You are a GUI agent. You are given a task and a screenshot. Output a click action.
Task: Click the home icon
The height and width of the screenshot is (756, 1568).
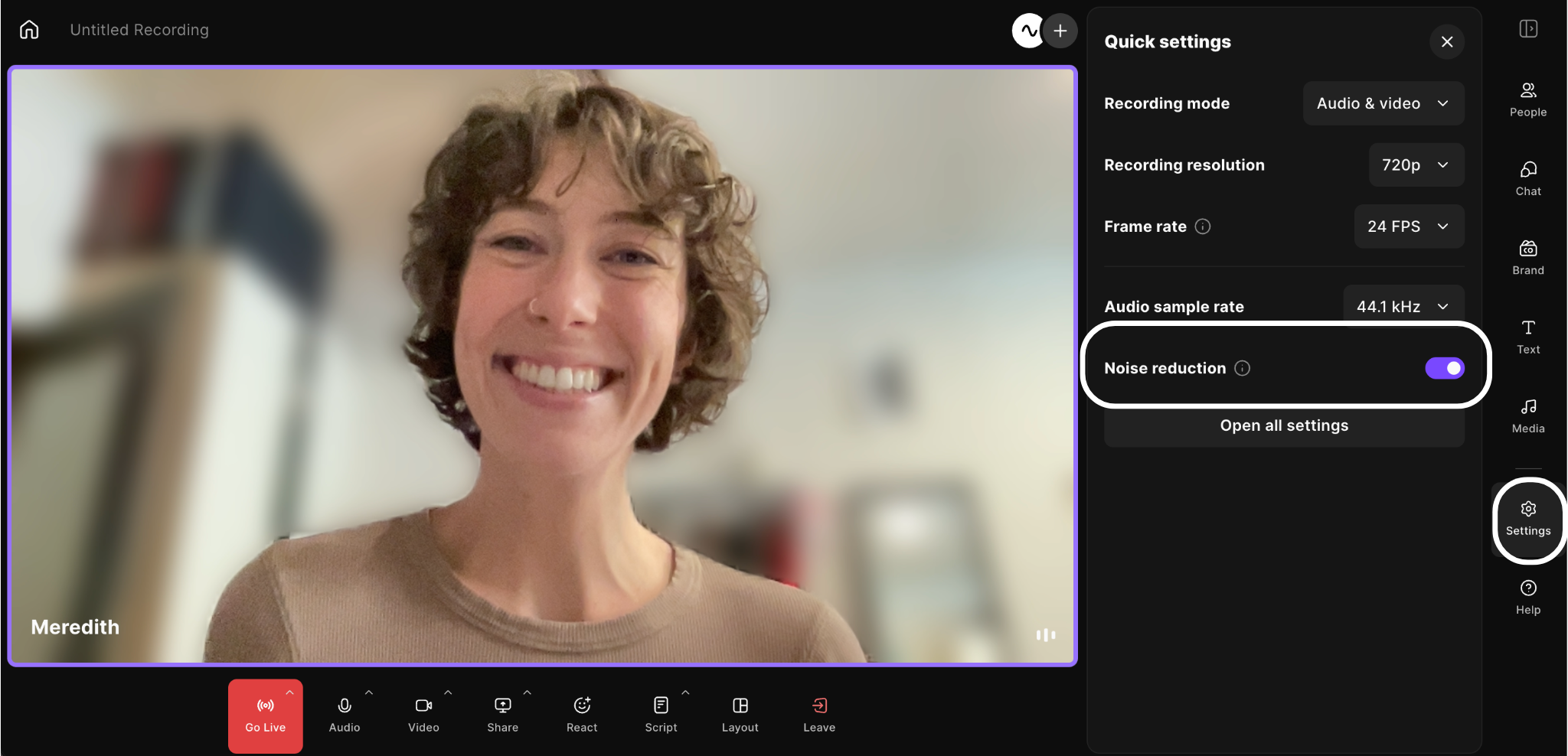pyautogui.click(x=29, y=30)
